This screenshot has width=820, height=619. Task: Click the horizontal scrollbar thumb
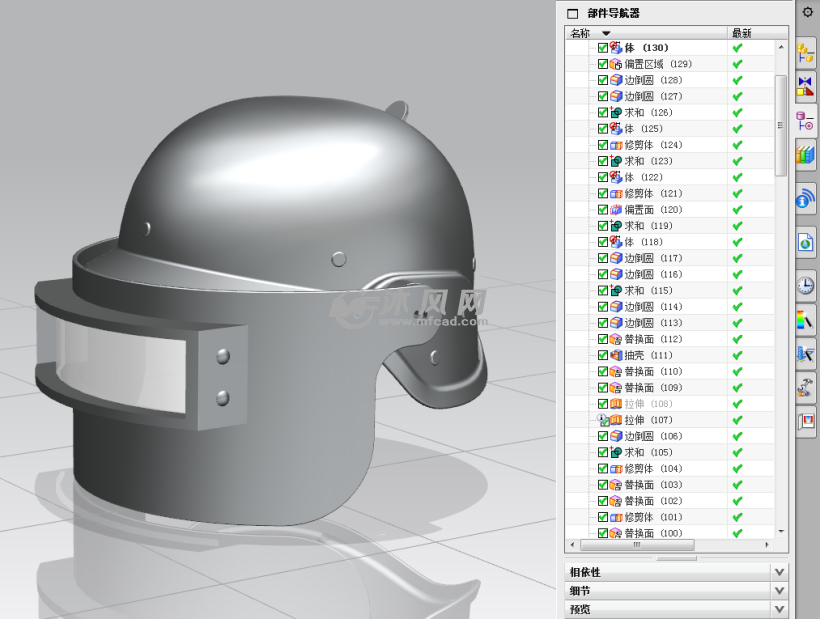pos(637,545)
